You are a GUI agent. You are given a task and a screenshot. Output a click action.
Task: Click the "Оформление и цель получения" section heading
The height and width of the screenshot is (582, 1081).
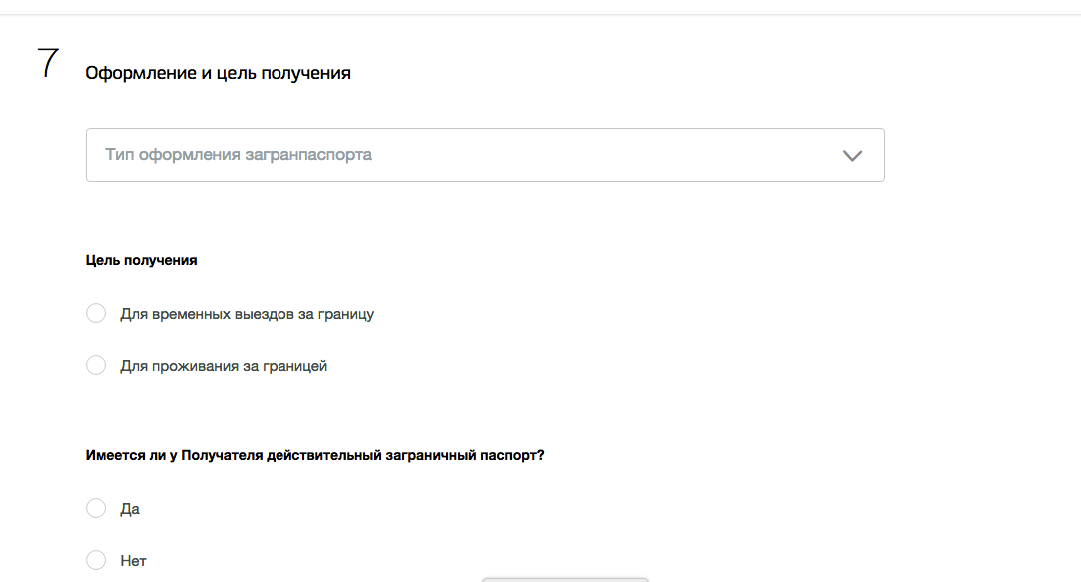(x=218, y=73)
